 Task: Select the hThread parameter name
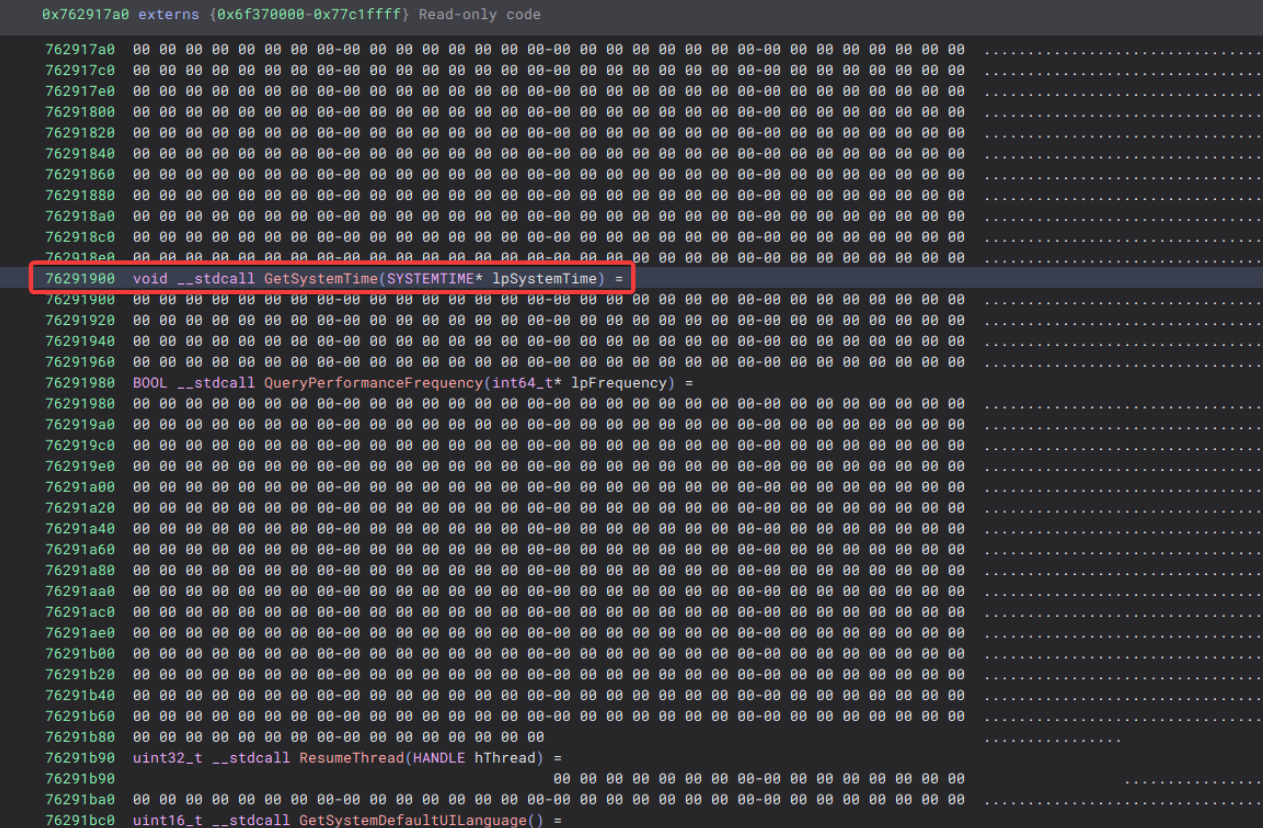pos(505,758)
